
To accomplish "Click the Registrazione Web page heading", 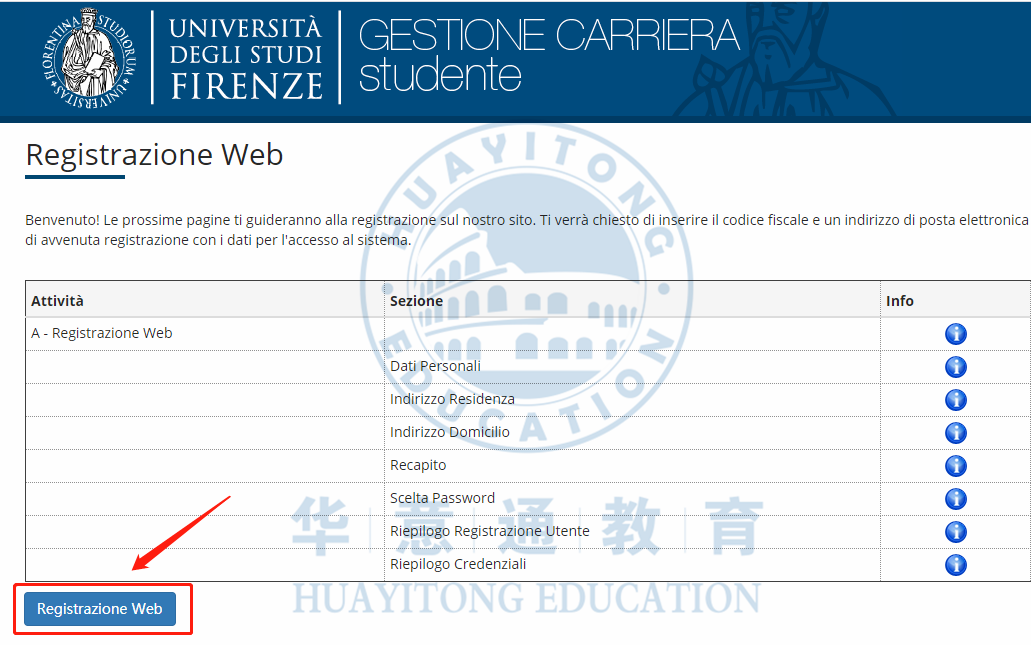I will point(155,155).
